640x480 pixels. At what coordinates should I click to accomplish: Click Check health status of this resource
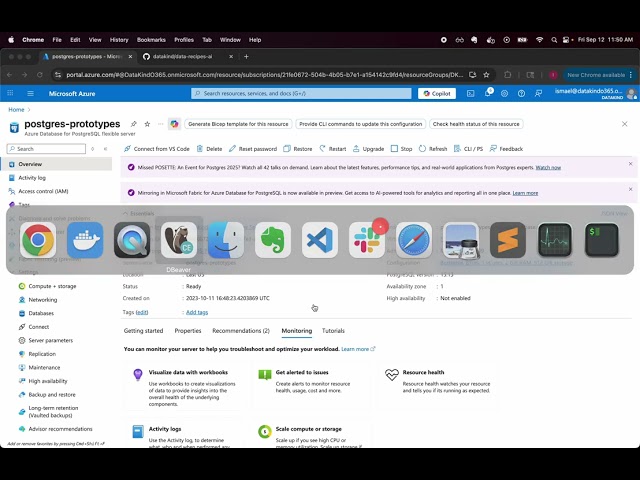(476, 124)
